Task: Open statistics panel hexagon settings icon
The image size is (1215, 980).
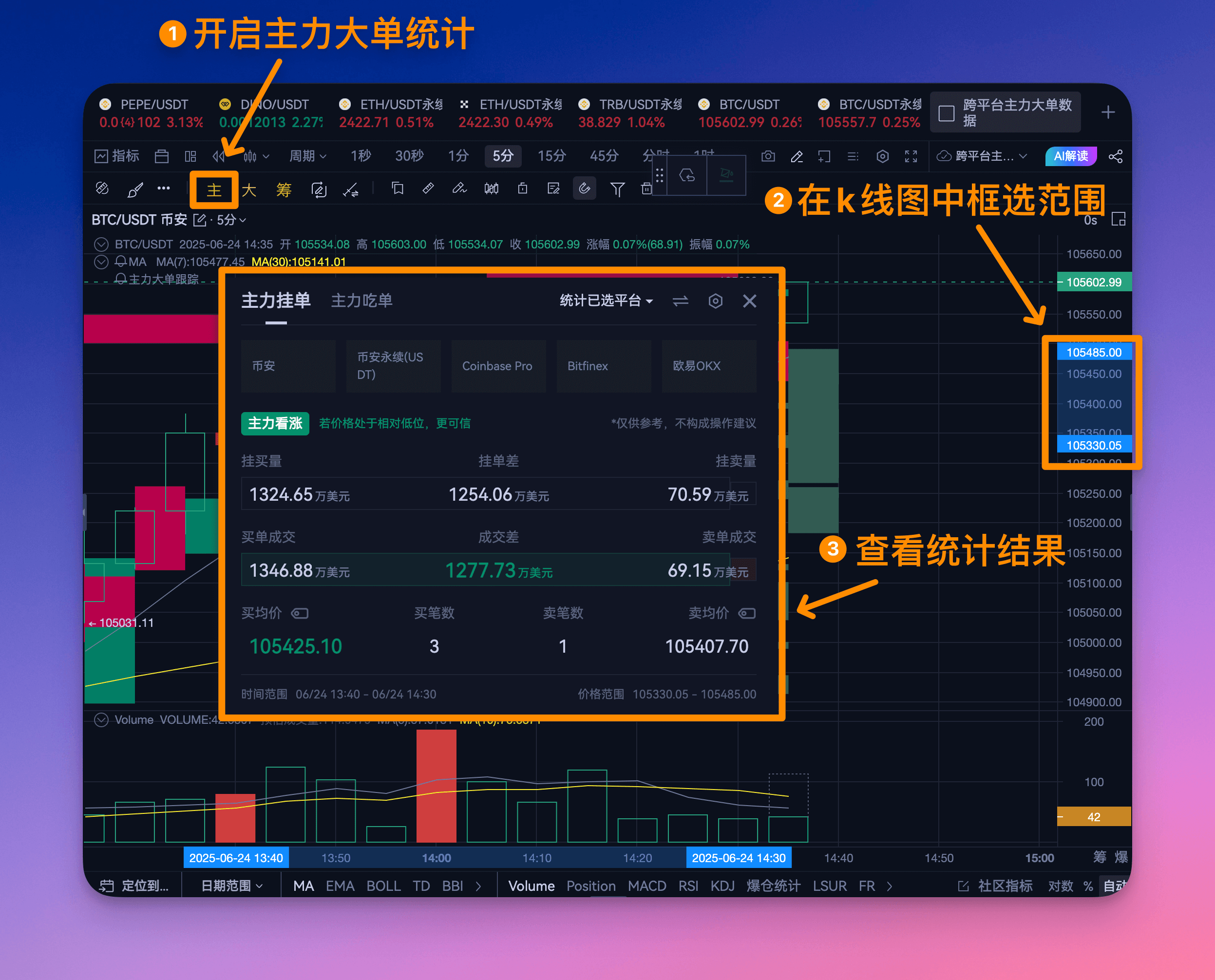Action: [x=715, y=301]
